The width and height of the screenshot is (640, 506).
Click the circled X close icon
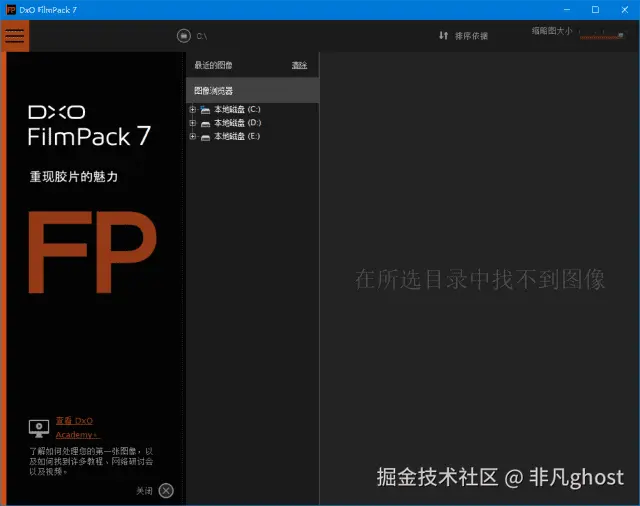point(166,490)
